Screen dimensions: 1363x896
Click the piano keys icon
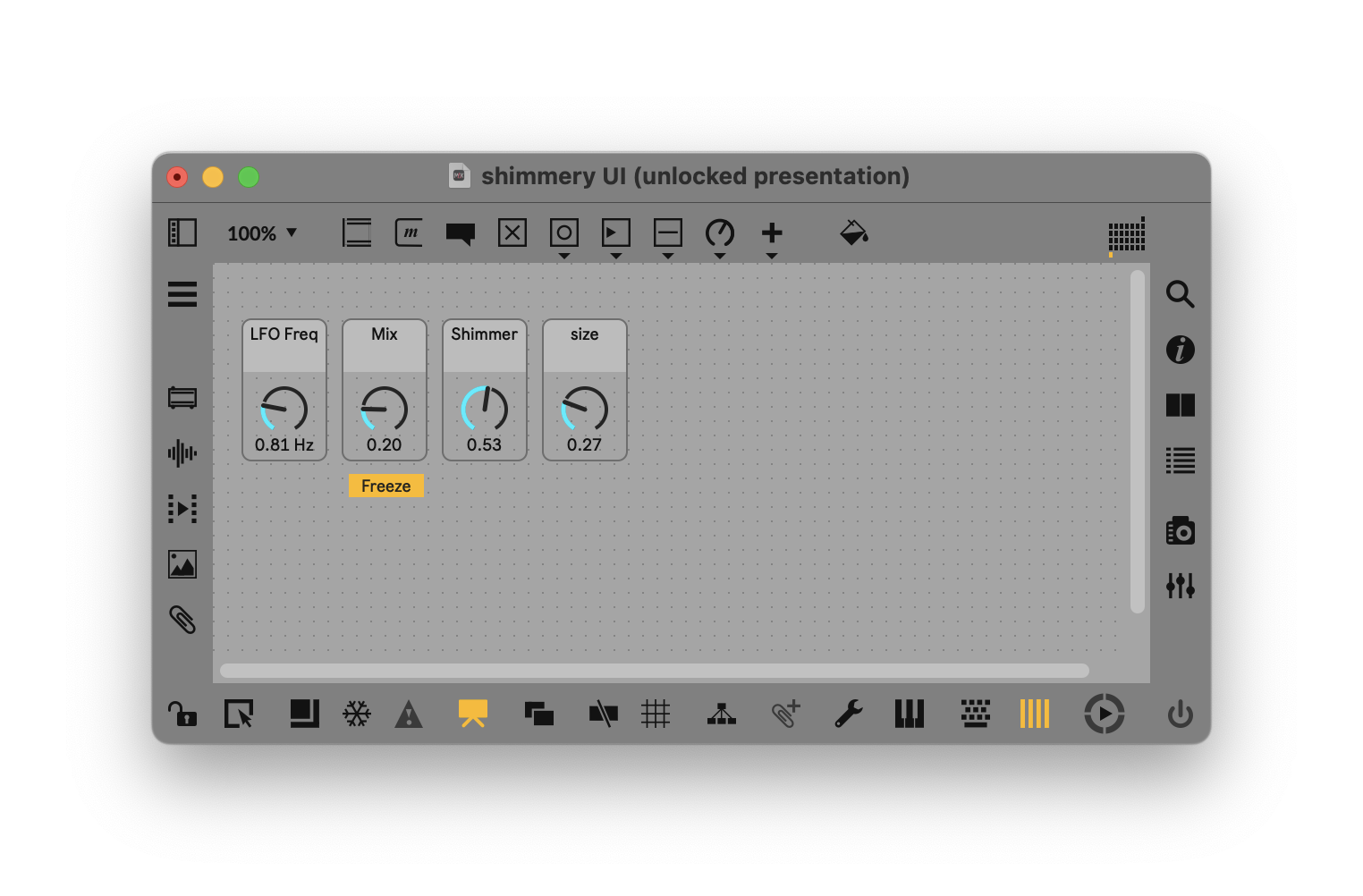click(x=910, y=714)
